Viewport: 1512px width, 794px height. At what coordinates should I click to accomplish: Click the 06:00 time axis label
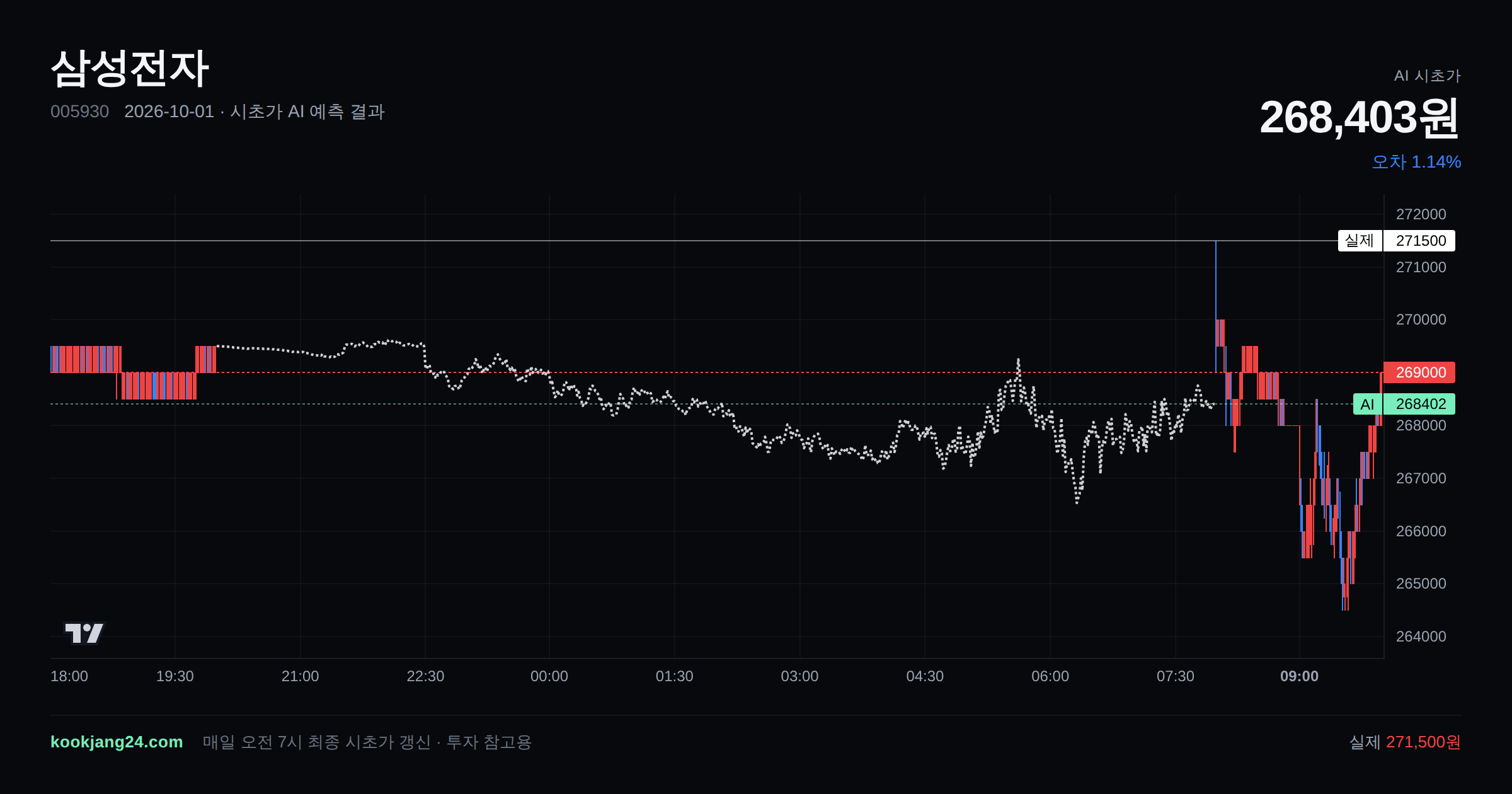click(1050, 676)
